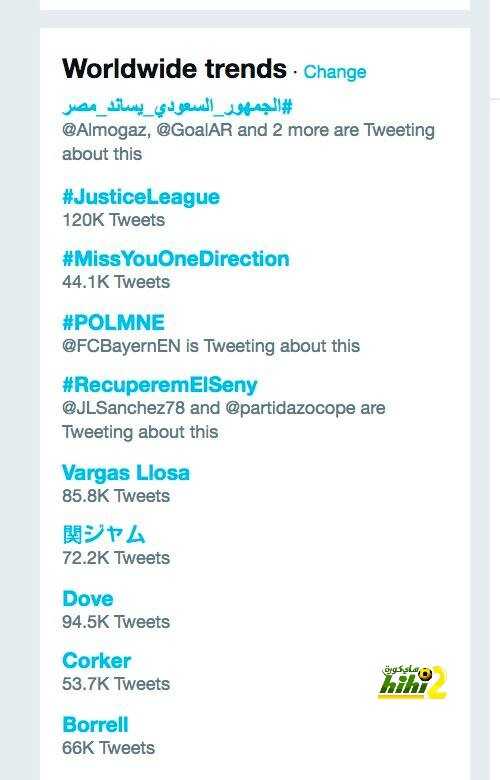Viewport: 500px width, 780px height.
Task: Click the @JLSanchez78 and @partidazocope tweeting text
Action: click(x=224, y=420)
